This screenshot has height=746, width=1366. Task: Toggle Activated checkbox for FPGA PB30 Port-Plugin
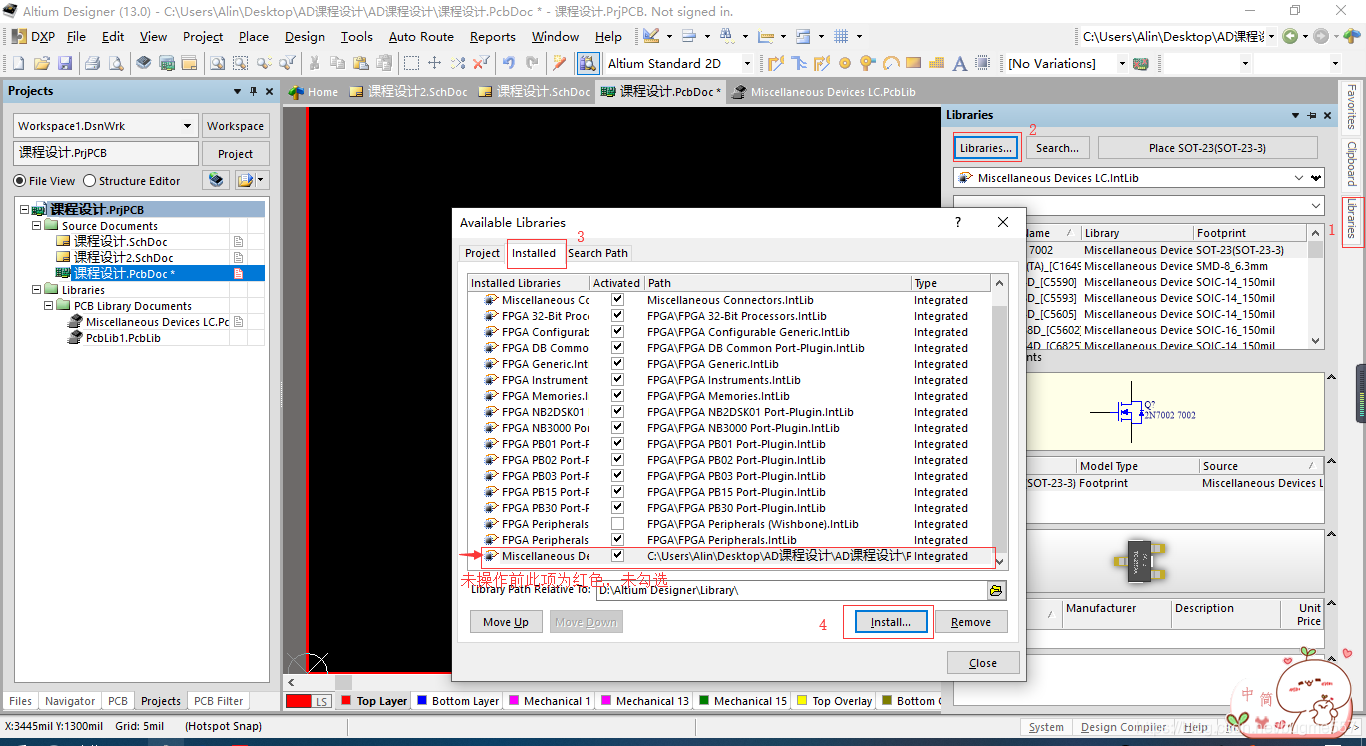coord(617,508)
